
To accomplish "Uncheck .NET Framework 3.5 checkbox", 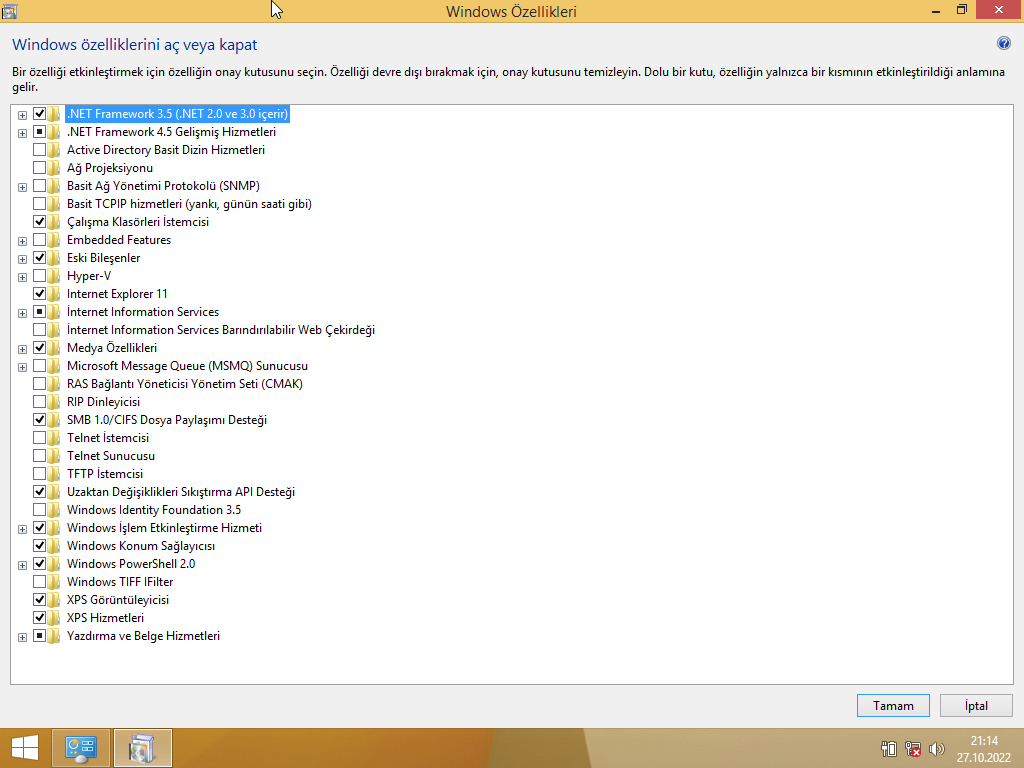I will click(x=39, y=114).
